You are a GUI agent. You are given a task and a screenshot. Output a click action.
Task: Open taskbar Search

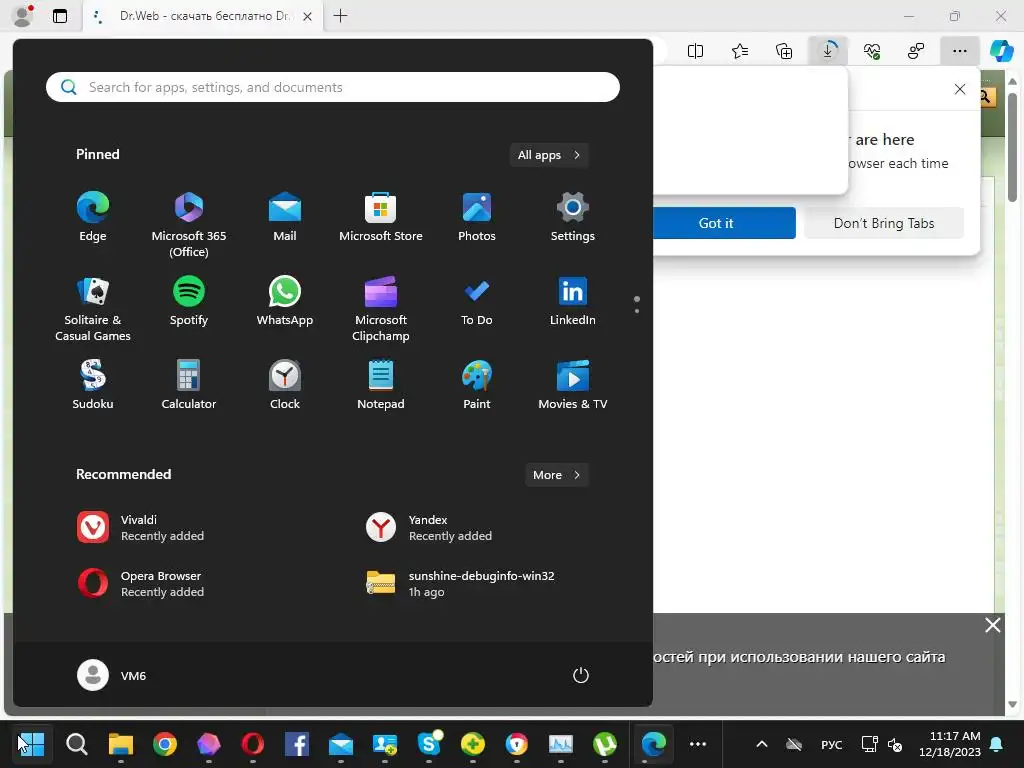pyautogui.click(x=76, y=744)
